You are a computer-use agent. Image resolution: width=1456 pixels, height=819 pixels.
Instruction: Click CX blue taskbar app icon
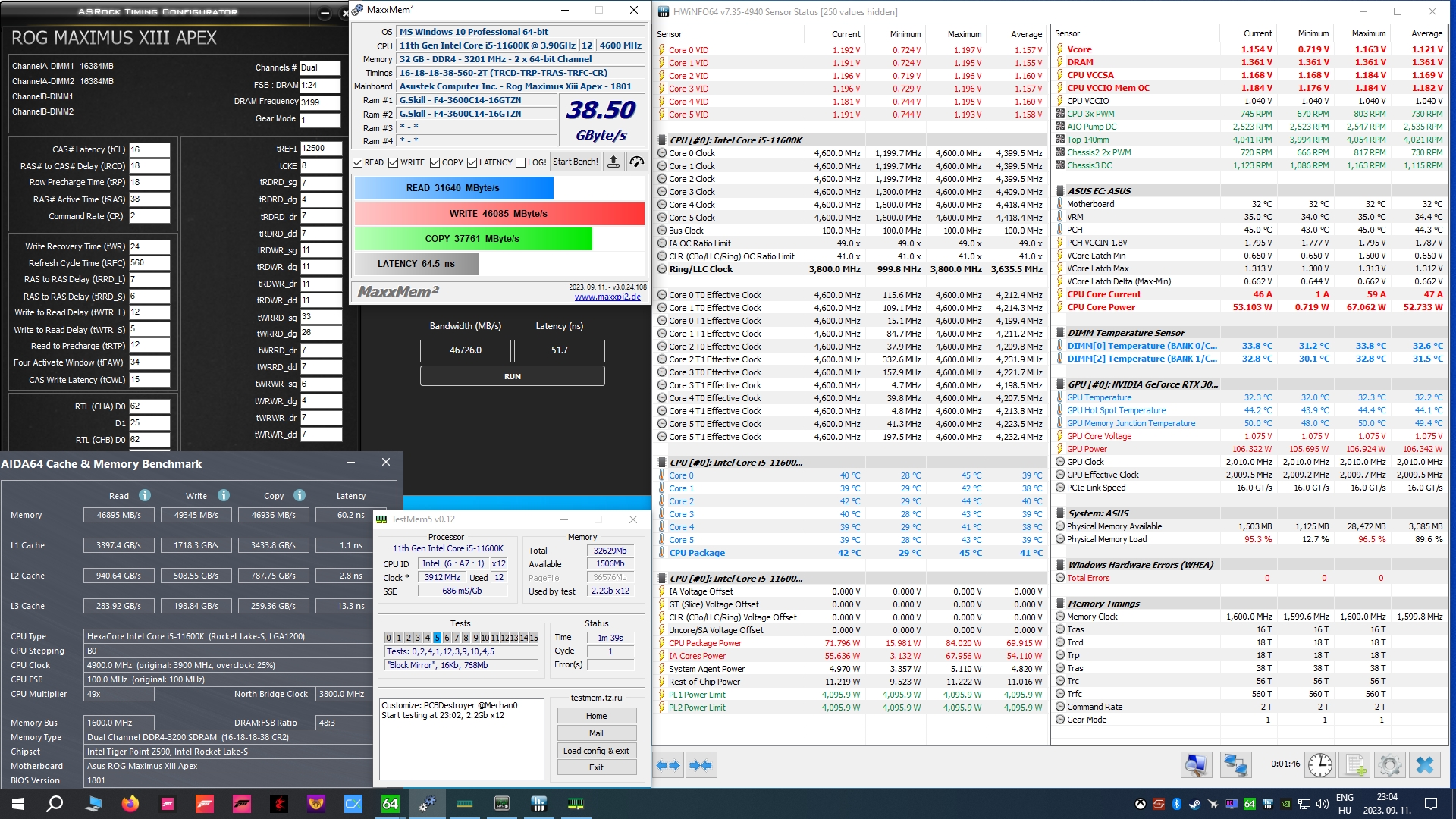pyautogui.click(x=353, y=804)
